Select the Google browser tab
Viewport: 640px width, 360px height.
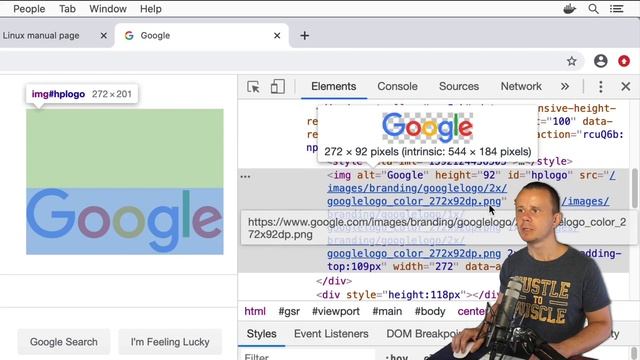pyautogui.click(x=202, y=36)
